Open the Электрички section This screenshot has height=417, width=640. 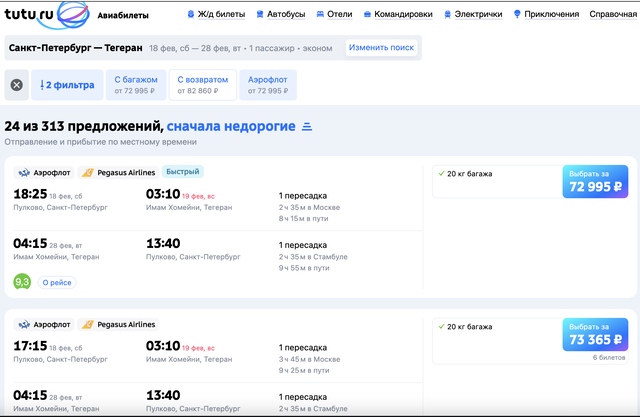(x=478, y=14)
